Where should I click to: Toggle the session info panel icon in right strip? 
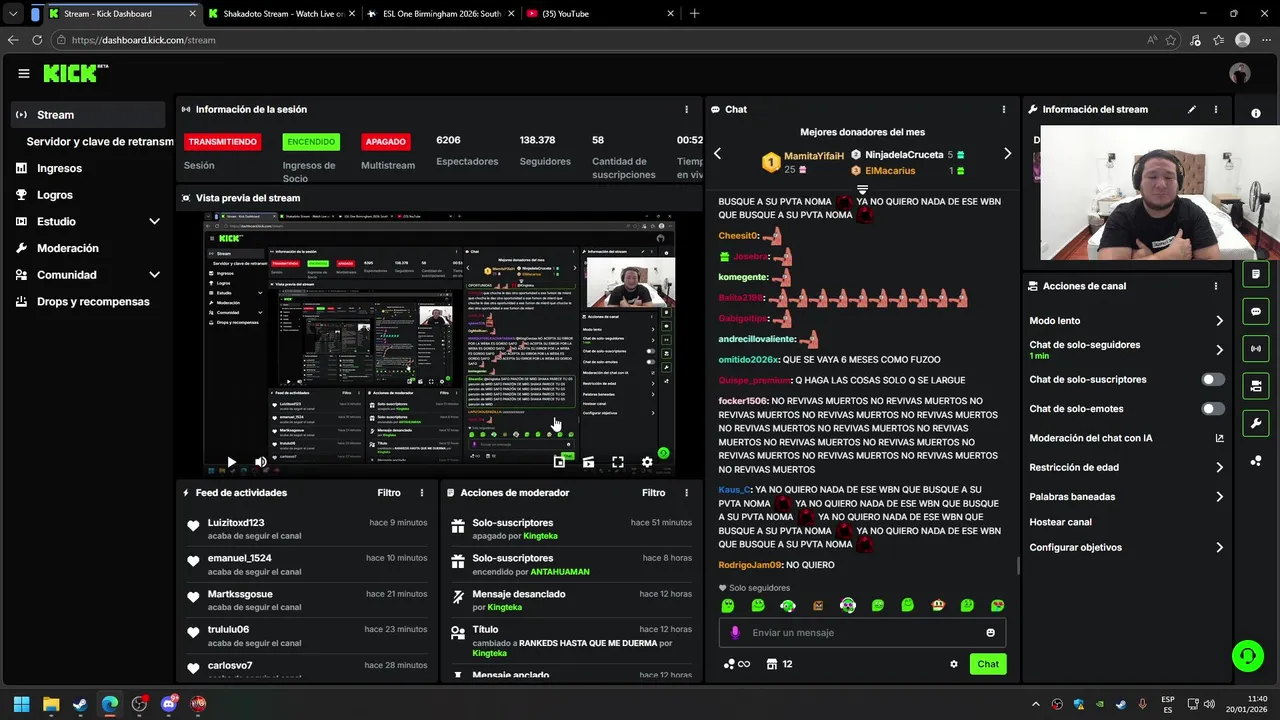pos(1256,274)
